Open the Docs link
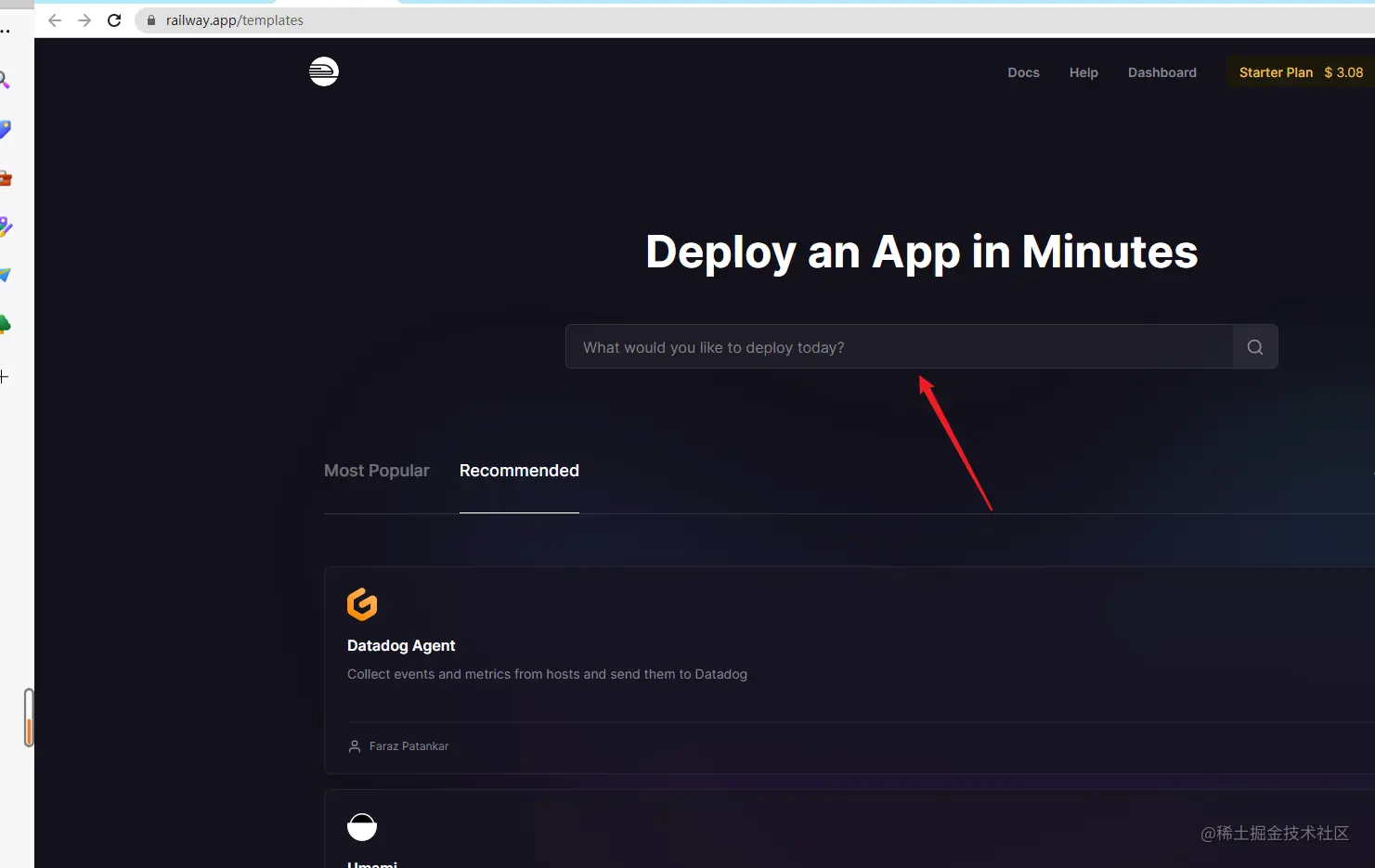The height and width of the screenshot is (868, 1375). pyautogui.click(x=1023, y=72)
